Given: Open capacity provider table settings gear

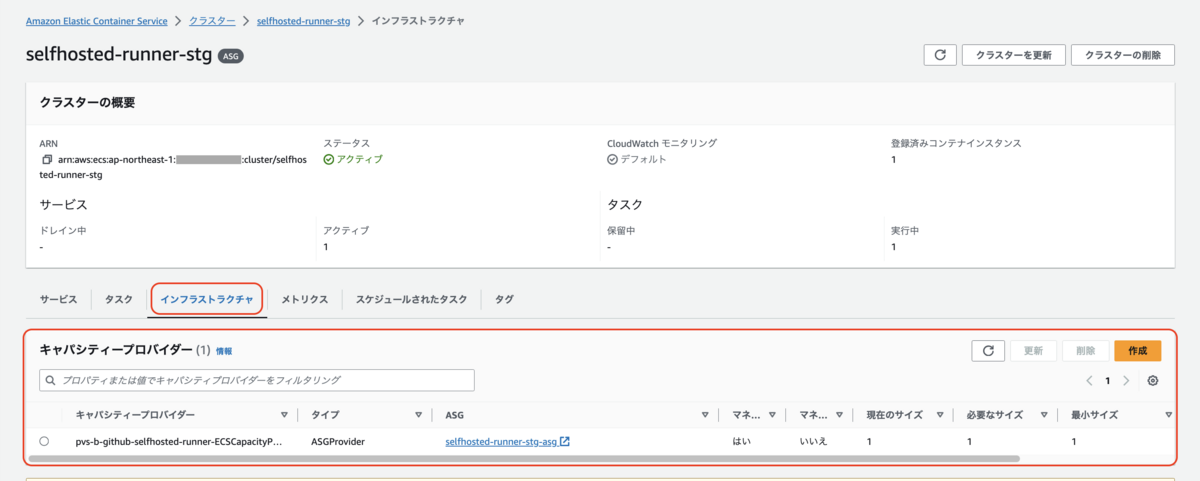Looking at the screenshot, I should (x=1153, y=381).
